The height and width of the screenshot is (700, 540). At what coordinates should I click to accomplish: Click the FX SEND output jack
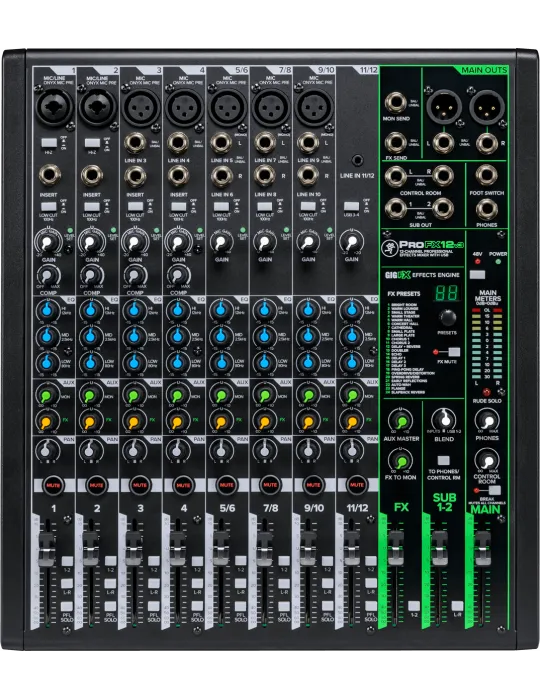[x=395, y=142]
